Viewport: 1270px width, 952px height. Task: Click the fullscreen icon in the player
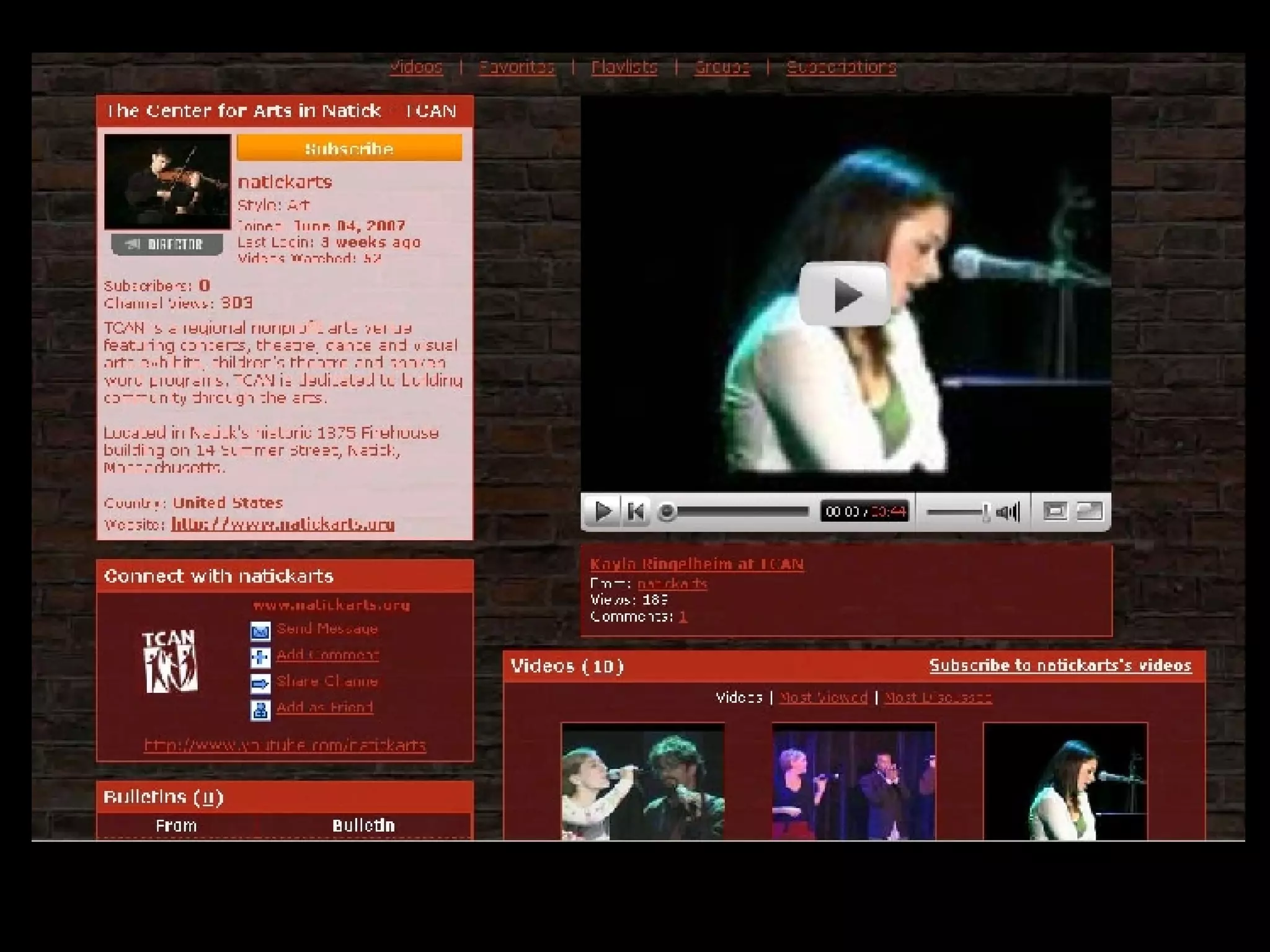[x=1090, y=511]
